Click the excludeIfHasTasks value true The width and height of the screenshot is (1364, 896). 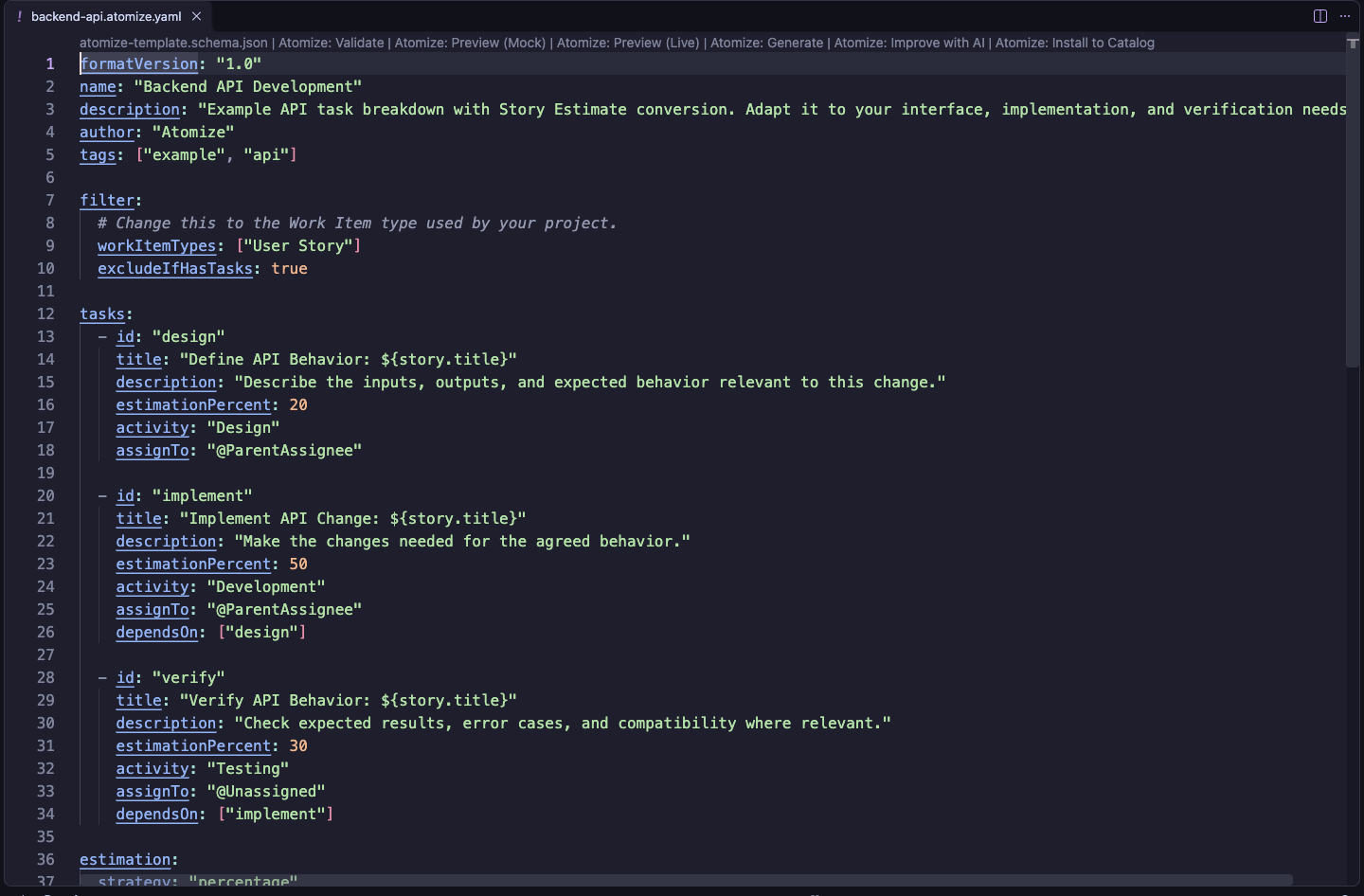point(290,268)
